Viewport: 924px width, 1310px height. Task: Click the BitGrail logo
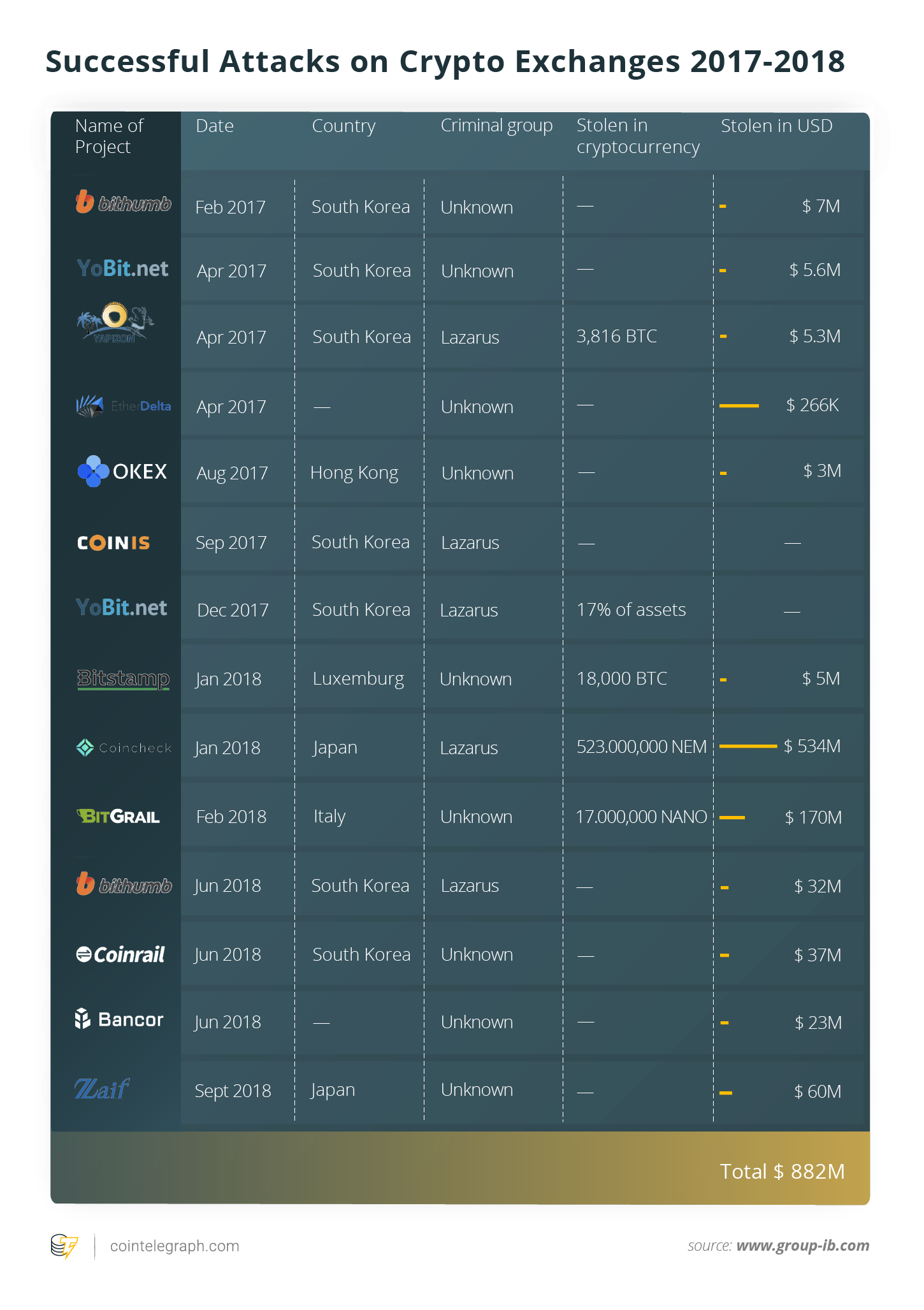[118, 817]
